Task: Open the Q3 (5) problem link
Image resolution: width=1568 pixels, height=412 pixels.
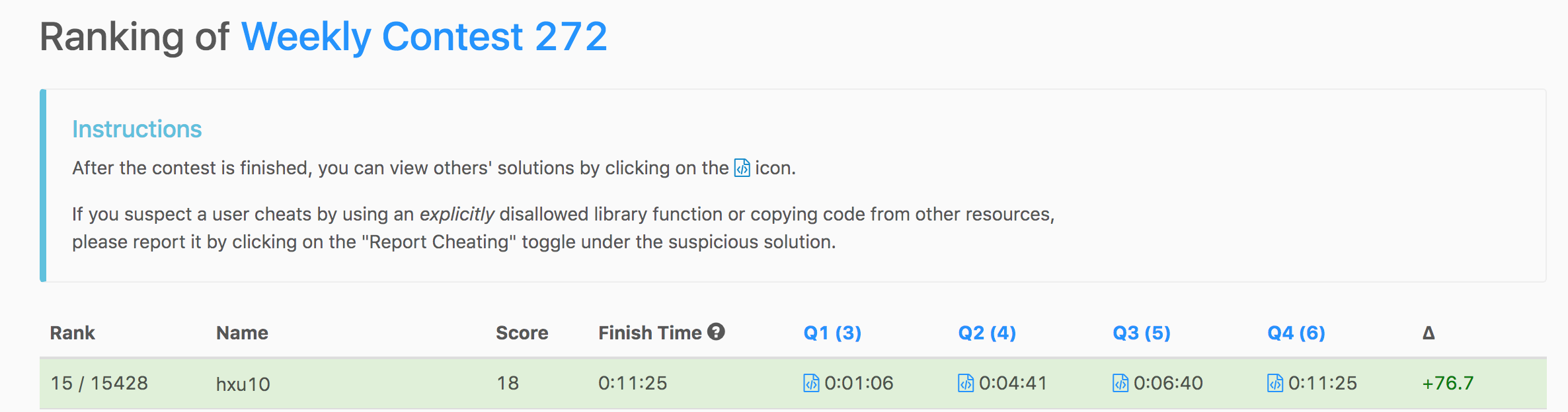Action: [x=1142, y=333]
